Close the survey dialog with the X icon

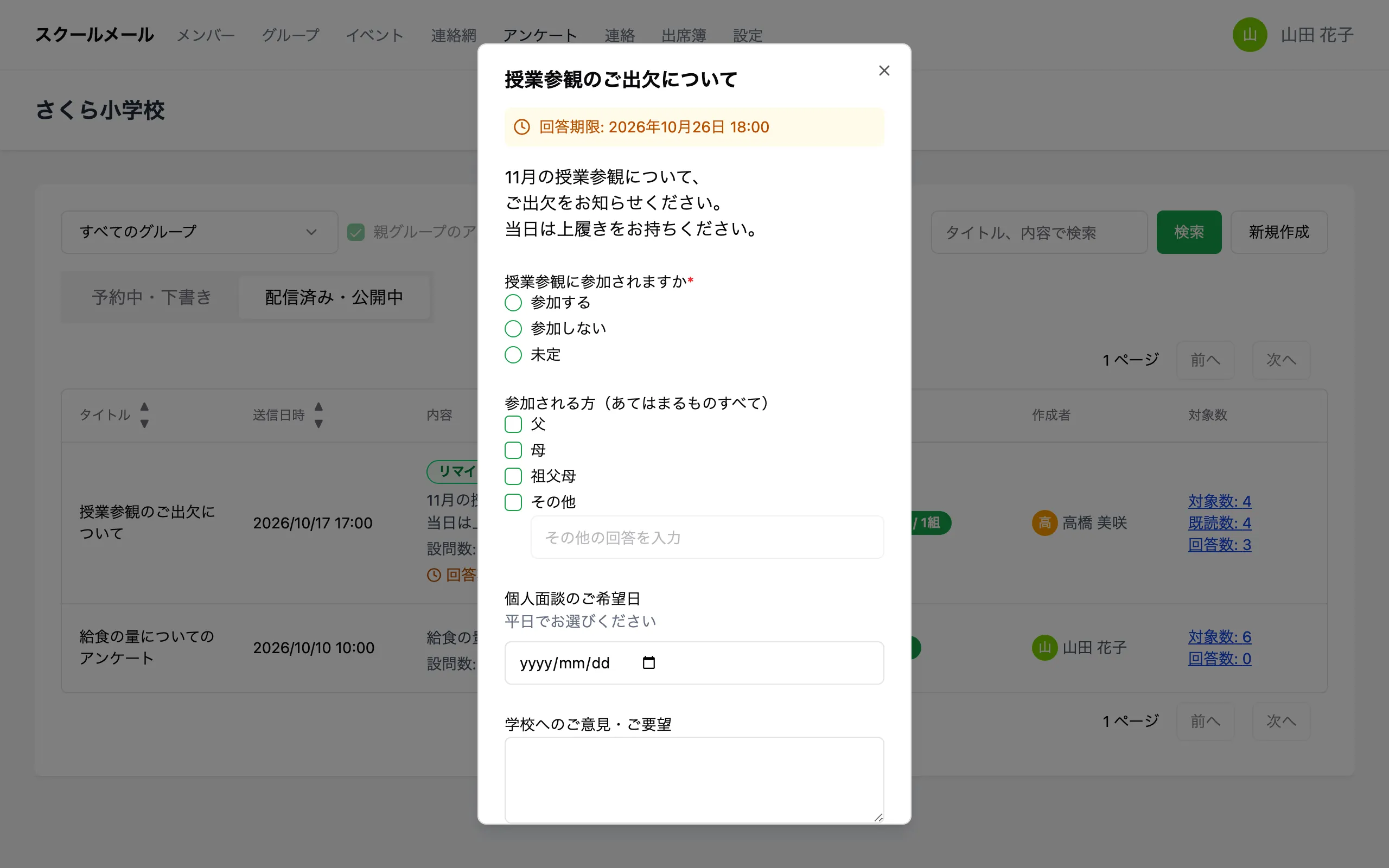[884, 71]
